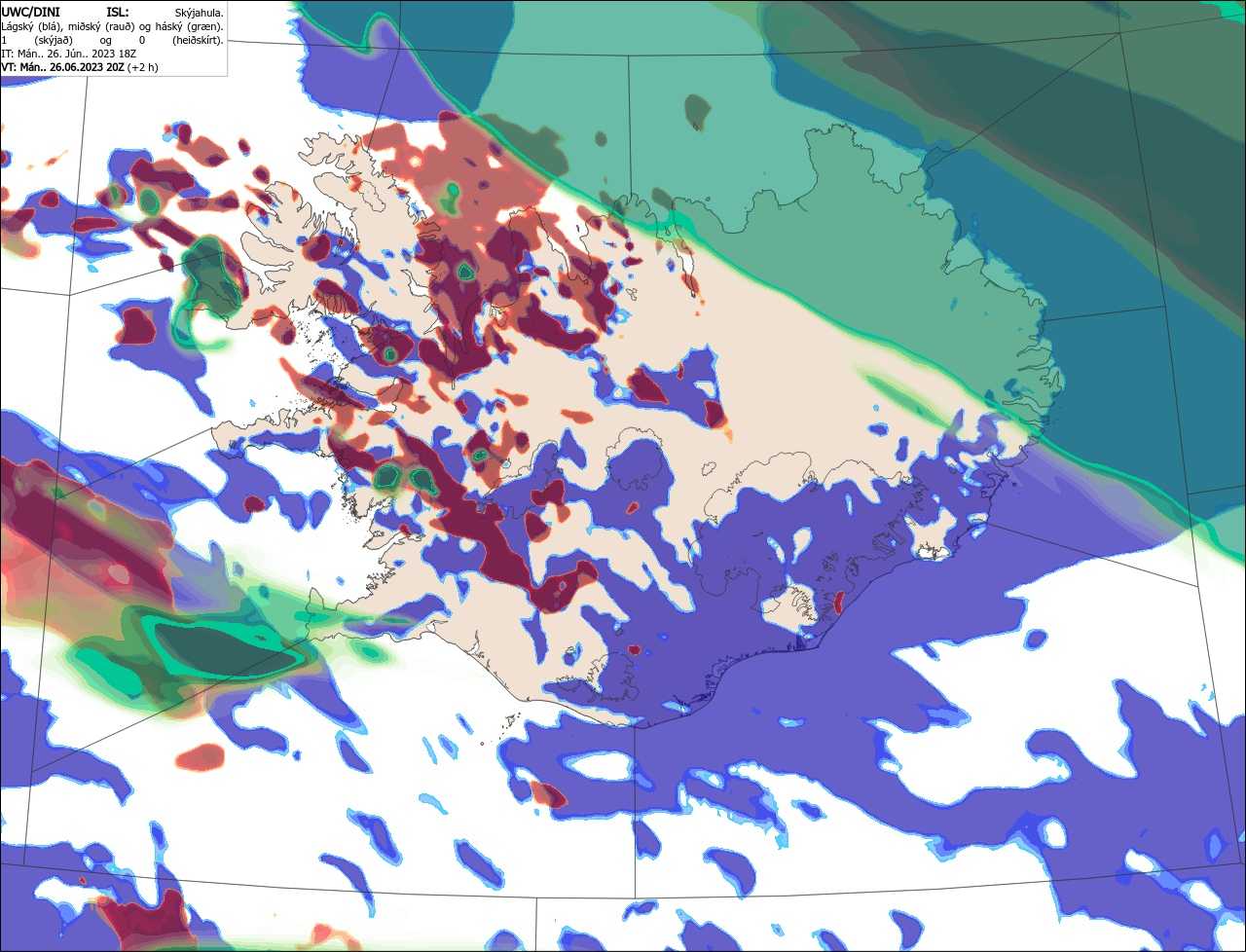Click 'háský (græn).' in the legend

190,27
